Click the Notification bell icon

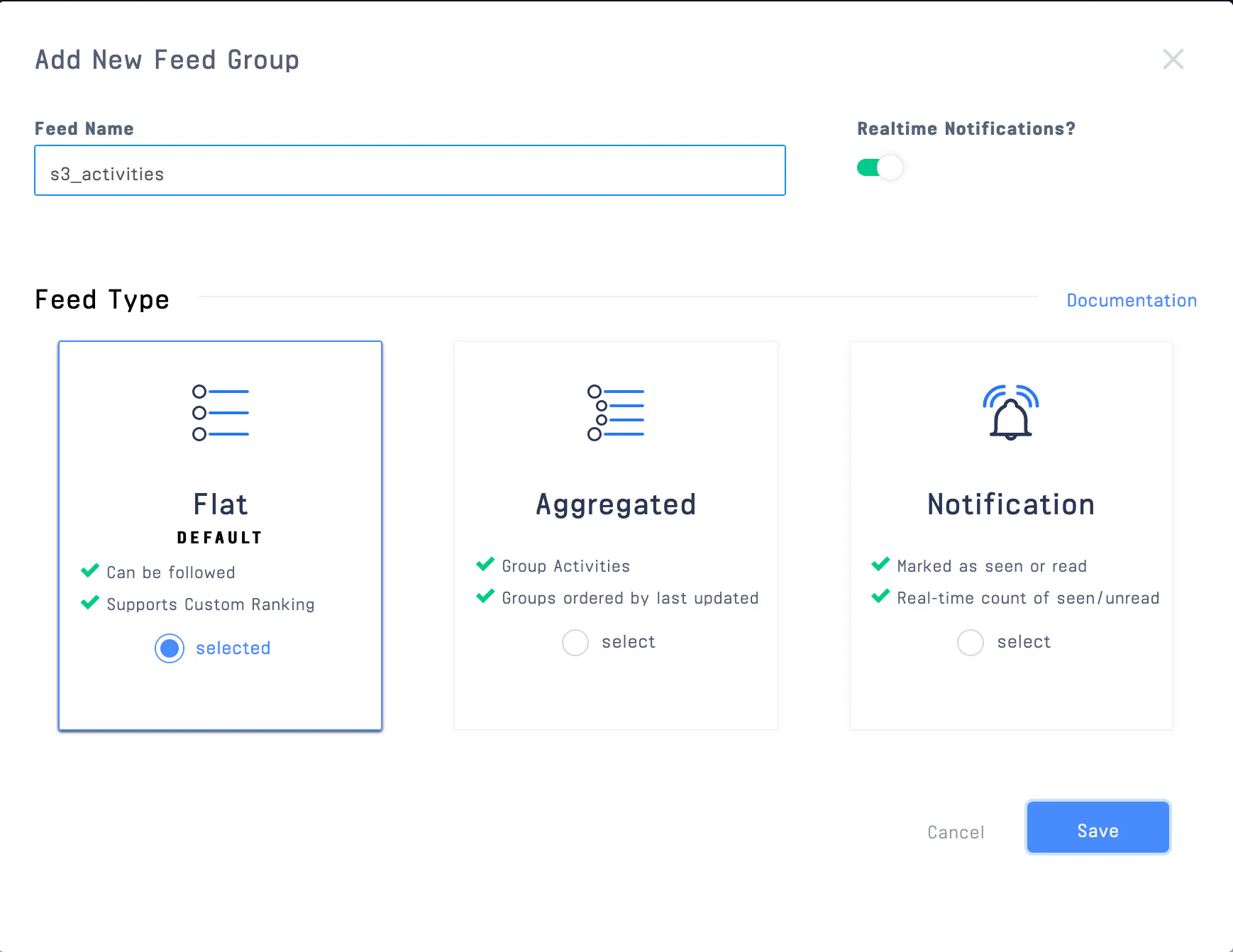pos(1011,412)
